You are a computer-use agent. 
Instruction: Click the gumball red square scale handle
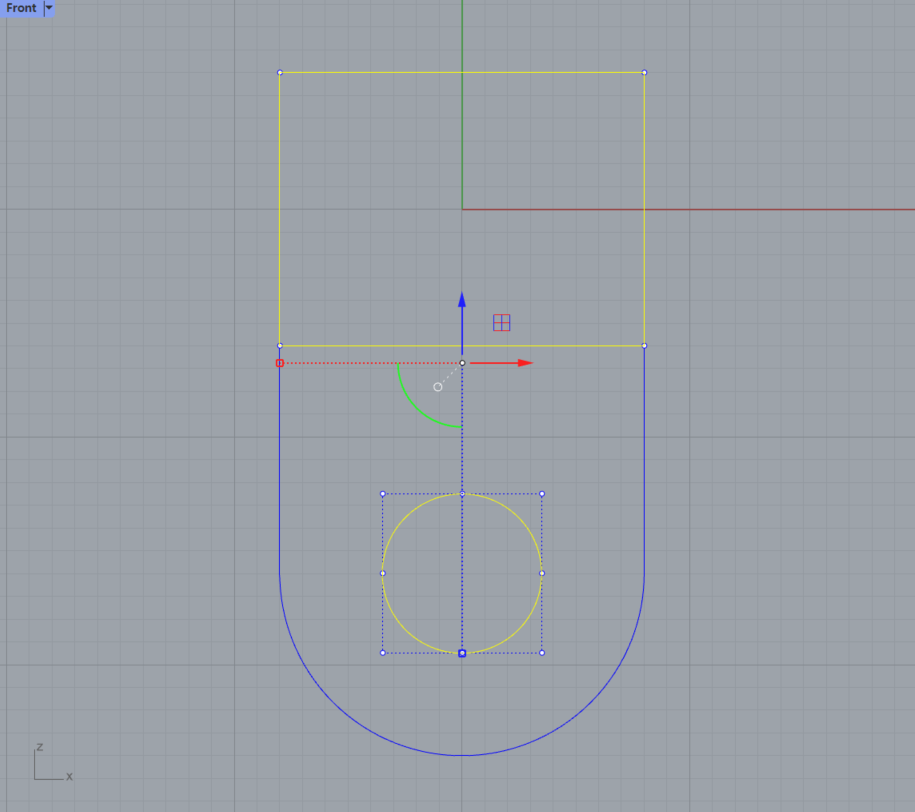point(280,363)
